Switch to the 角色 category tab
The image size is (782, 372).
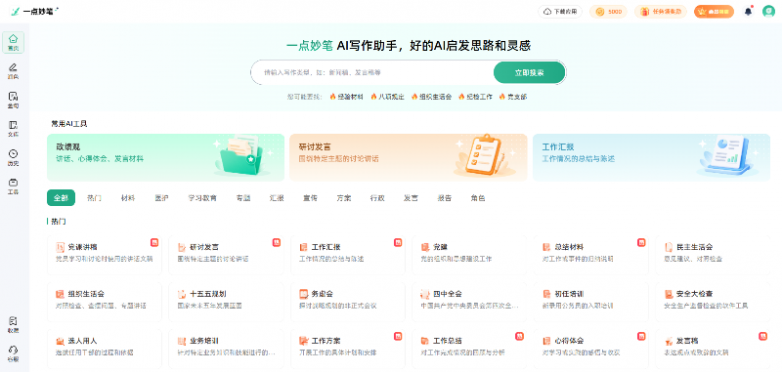click(477, 198)
